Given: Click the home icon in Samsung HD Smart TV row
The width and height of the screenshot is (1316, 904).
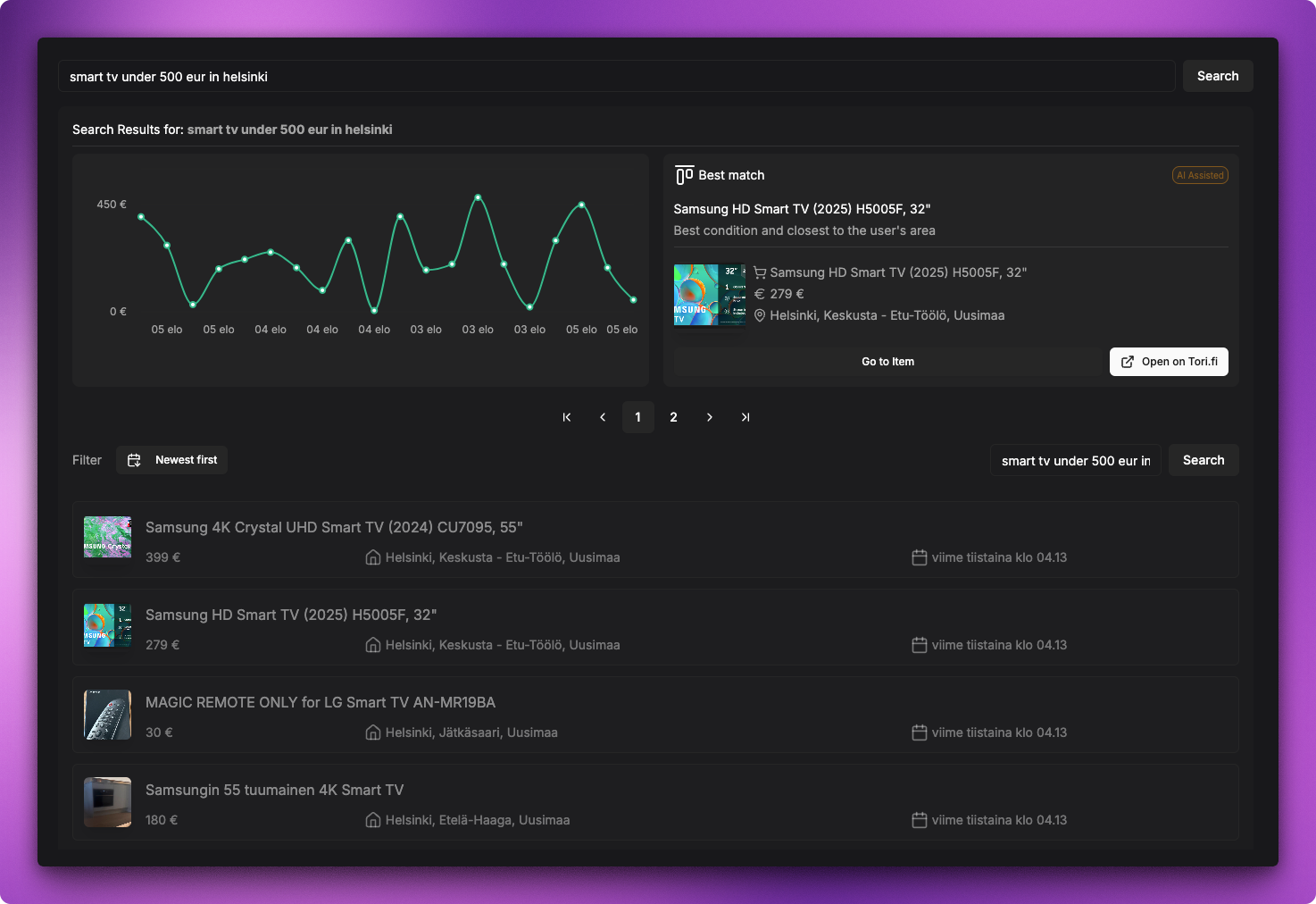Looking at the screenshot, I should click(x=373, y=645).
